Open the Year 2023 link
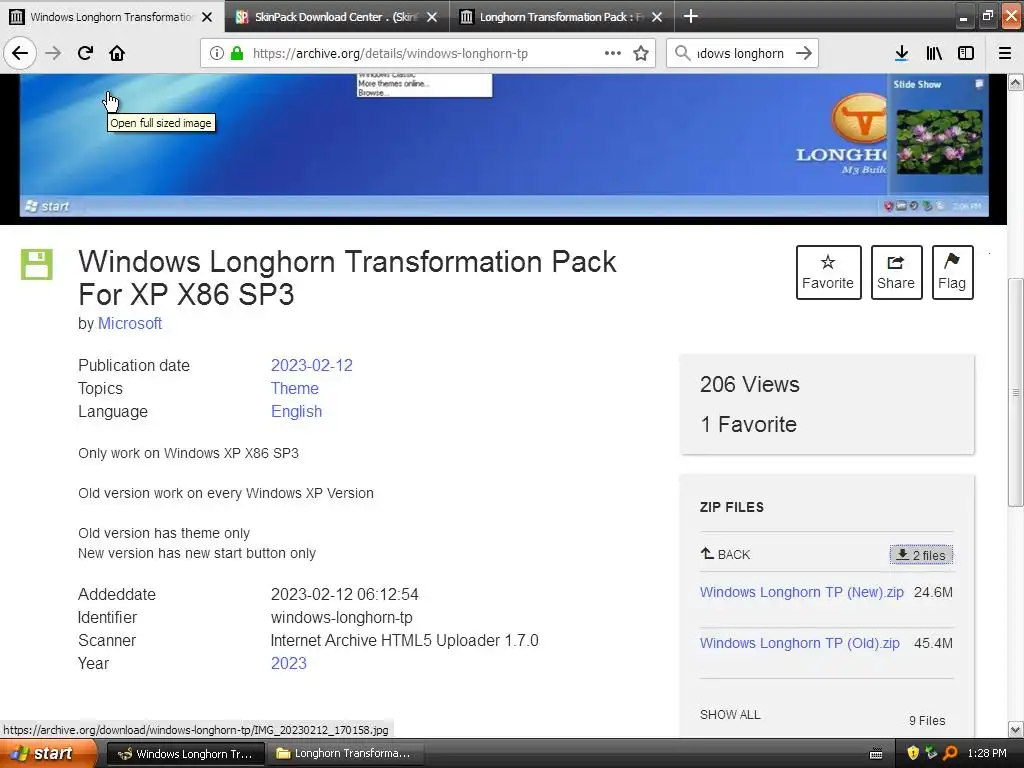The height and width of the screenshot is (768, 1024). (289, 663)
